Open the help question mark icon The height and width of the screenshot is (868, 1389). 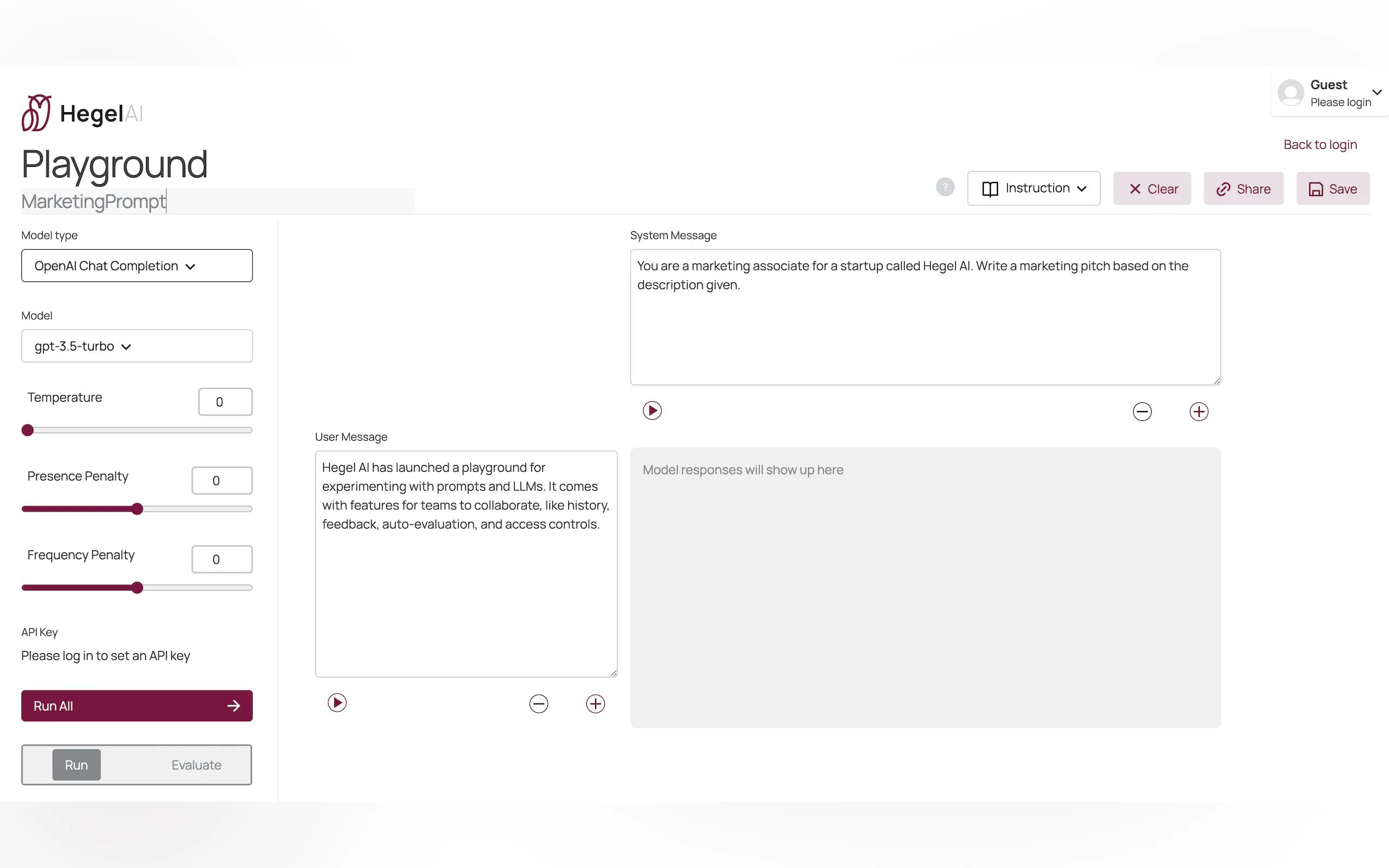tap(944, 187)
